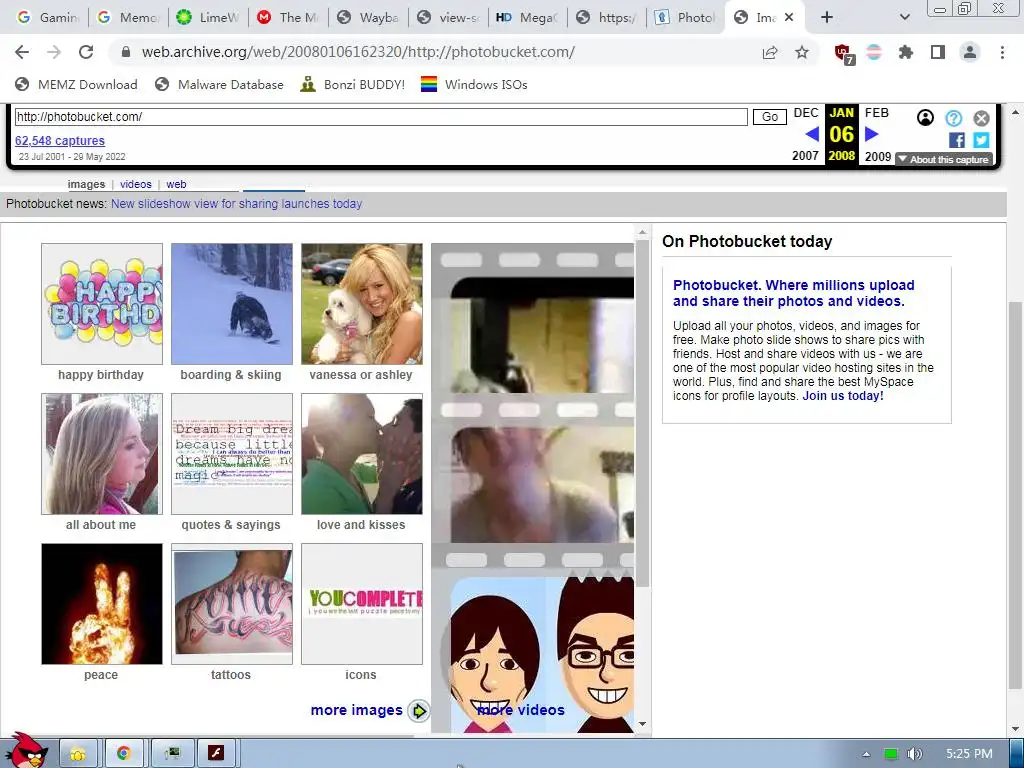Open the vanessa or ashley thumbnail
The width and height of the screenshot is (1024, 768).
pyautogui.click(x=362, y=304)
